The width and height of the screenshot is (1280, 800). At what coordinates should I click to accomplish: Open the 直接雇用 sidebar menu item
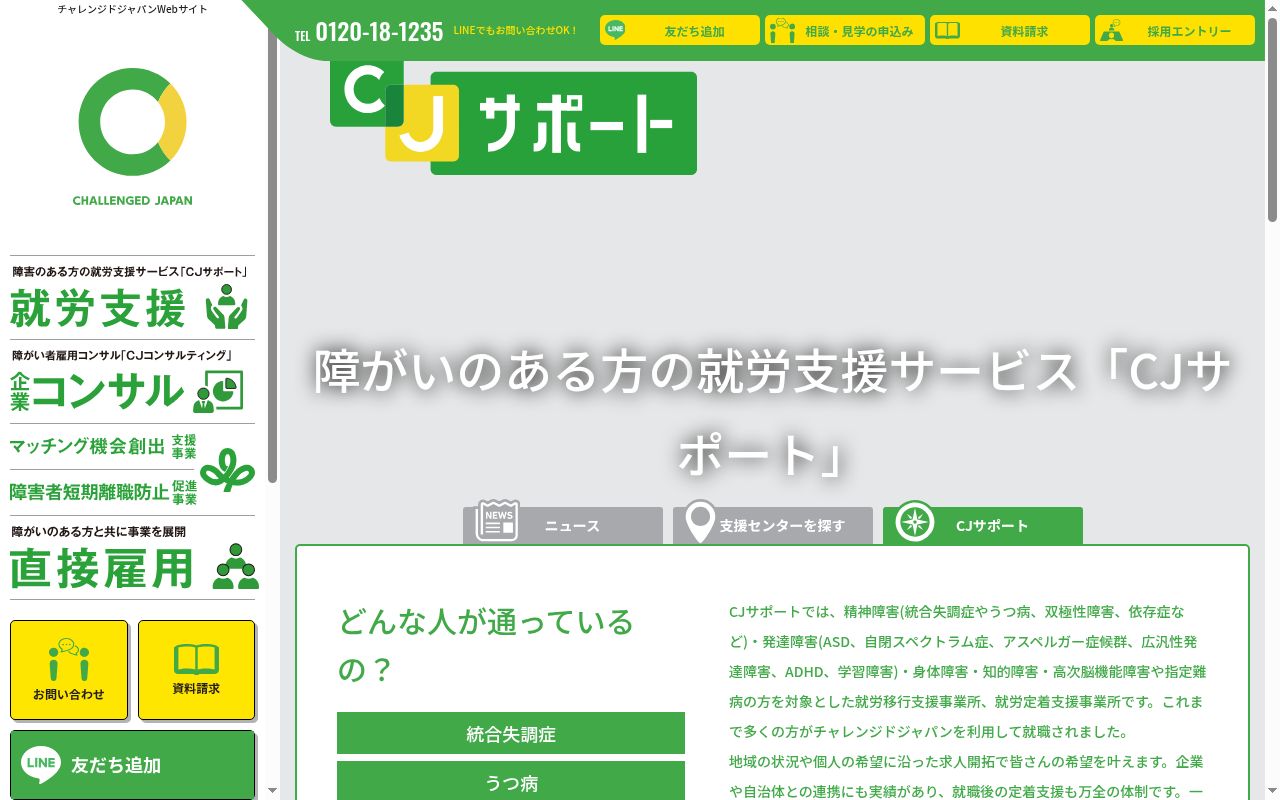(x=132, y=558)
